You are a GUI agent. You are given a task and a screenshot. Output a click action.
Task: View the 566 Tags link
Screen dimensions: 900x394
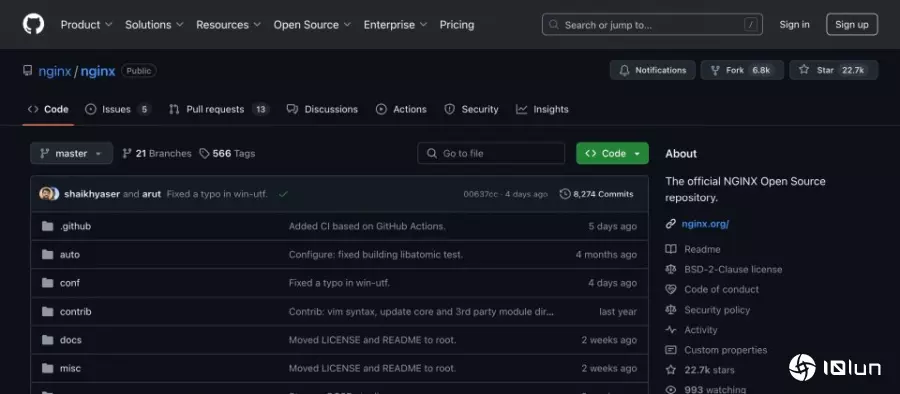click(227, 153)
